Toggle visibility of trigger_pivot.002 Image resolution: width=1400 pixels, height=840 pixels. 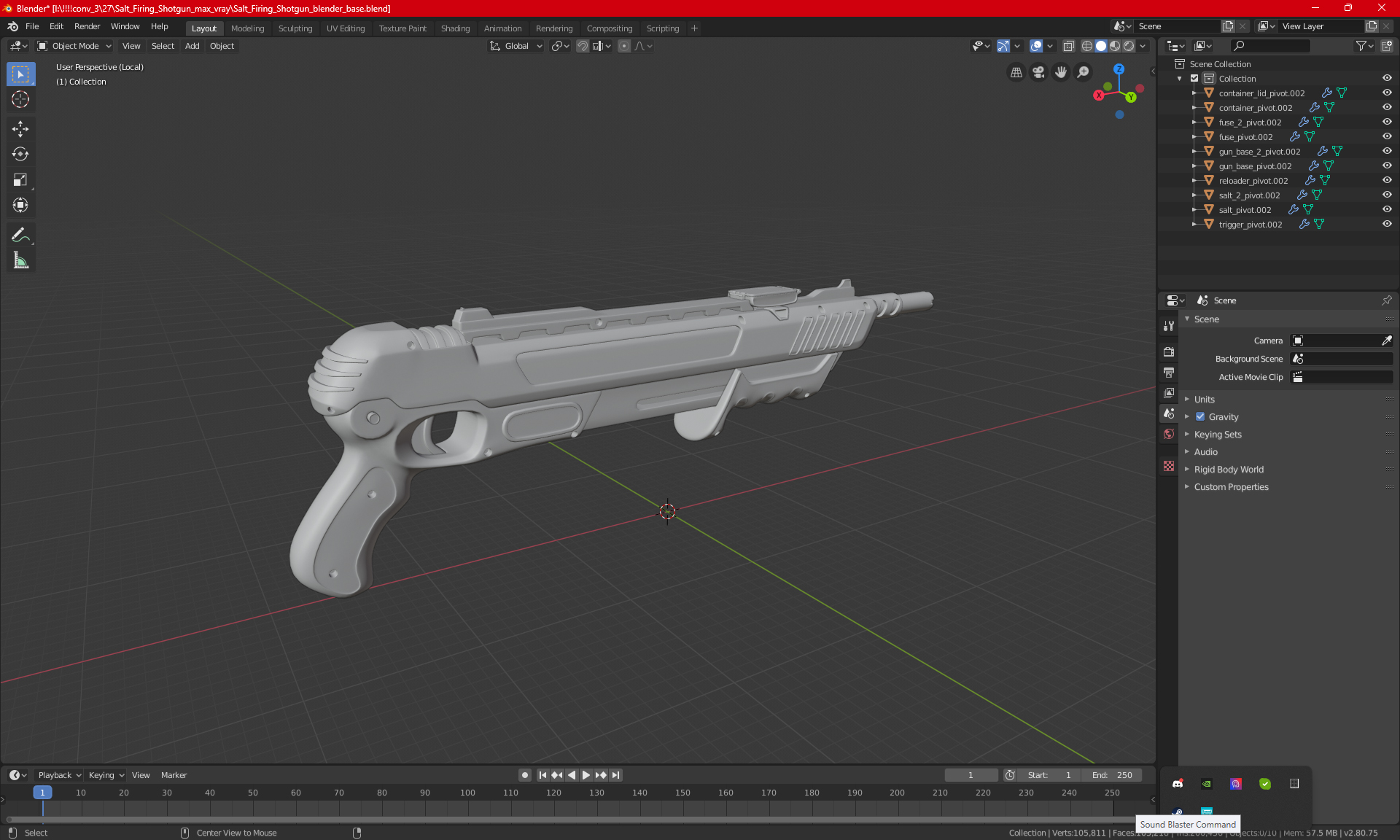click(1387, 224)
